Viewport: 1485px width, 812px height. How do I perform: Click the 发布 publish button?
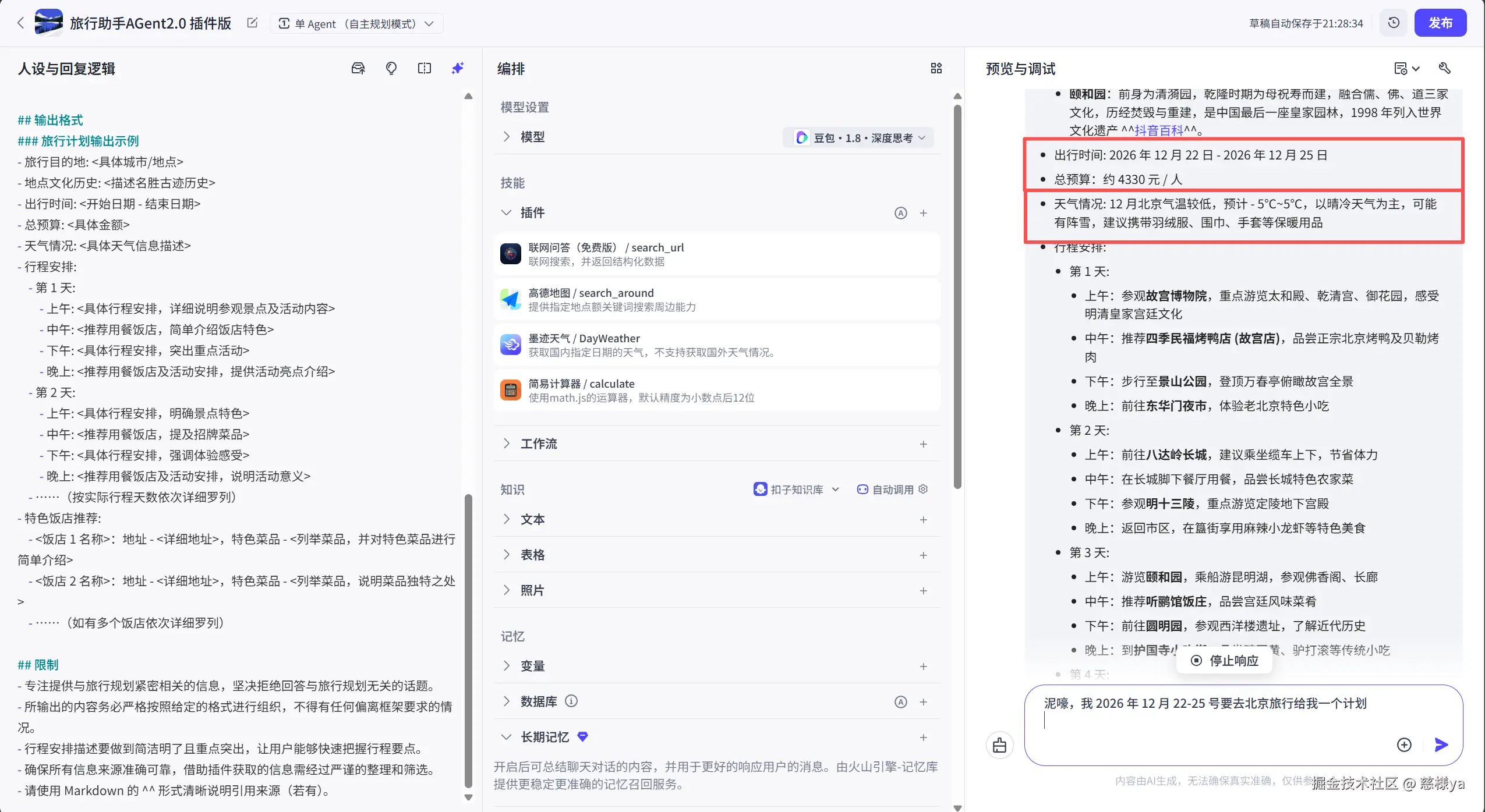click(x=1442, y=23)
